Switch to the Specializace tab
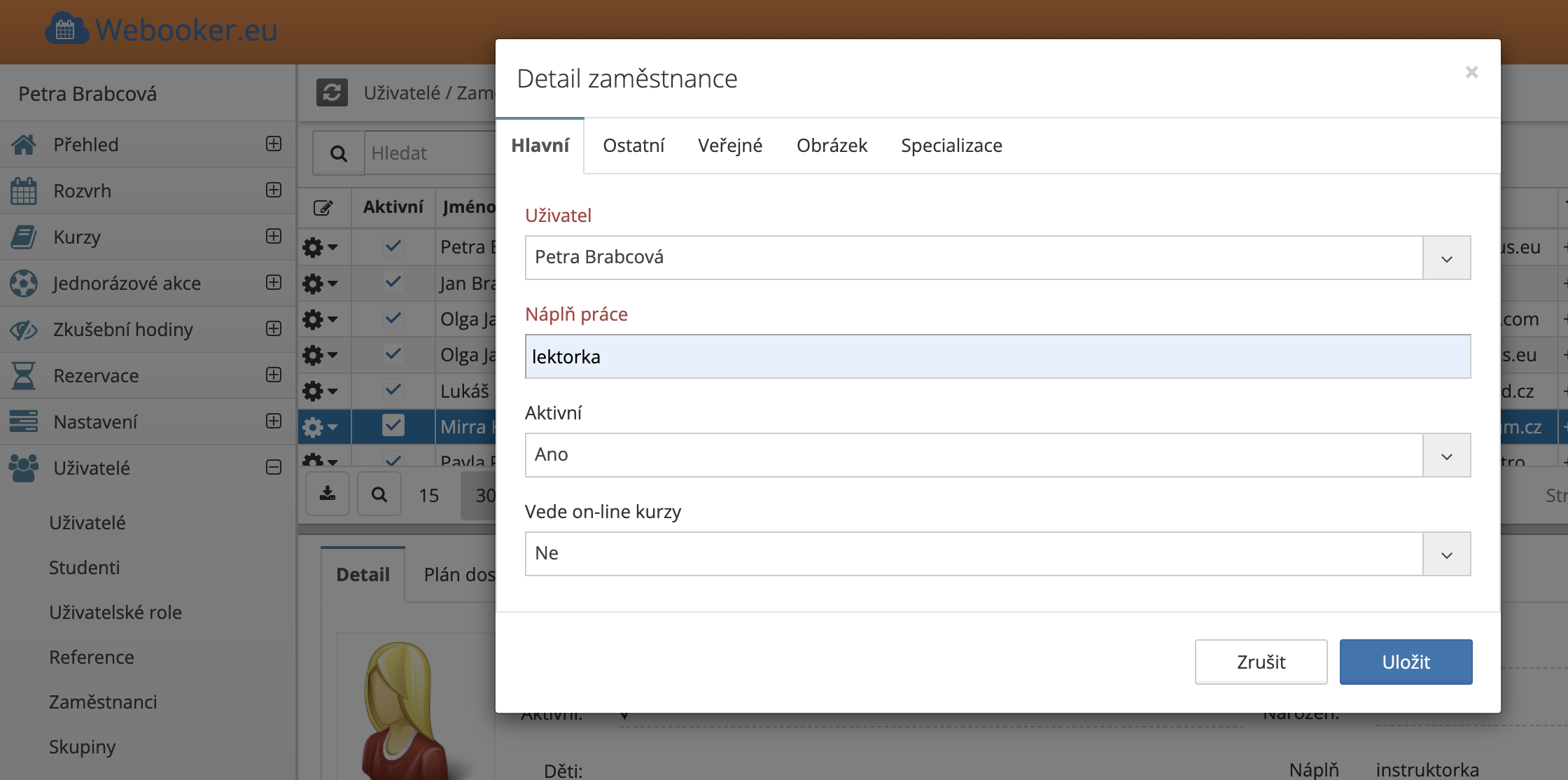Screen dimensions: 1568x780 click(951, 146)
